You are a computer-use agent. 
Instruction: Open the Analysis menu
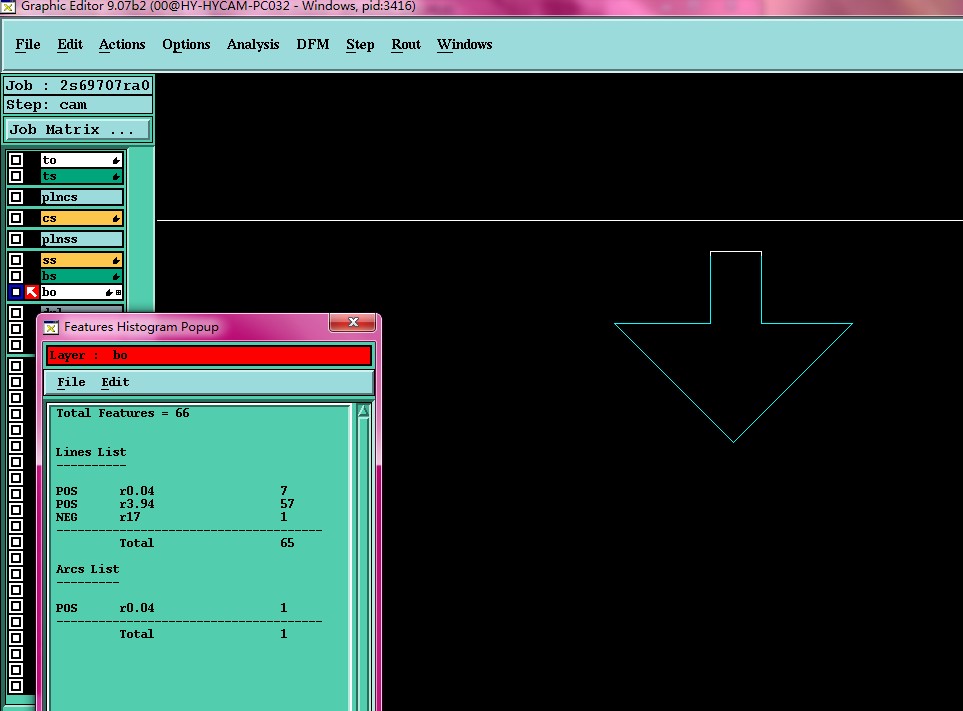tap(253, 45)
